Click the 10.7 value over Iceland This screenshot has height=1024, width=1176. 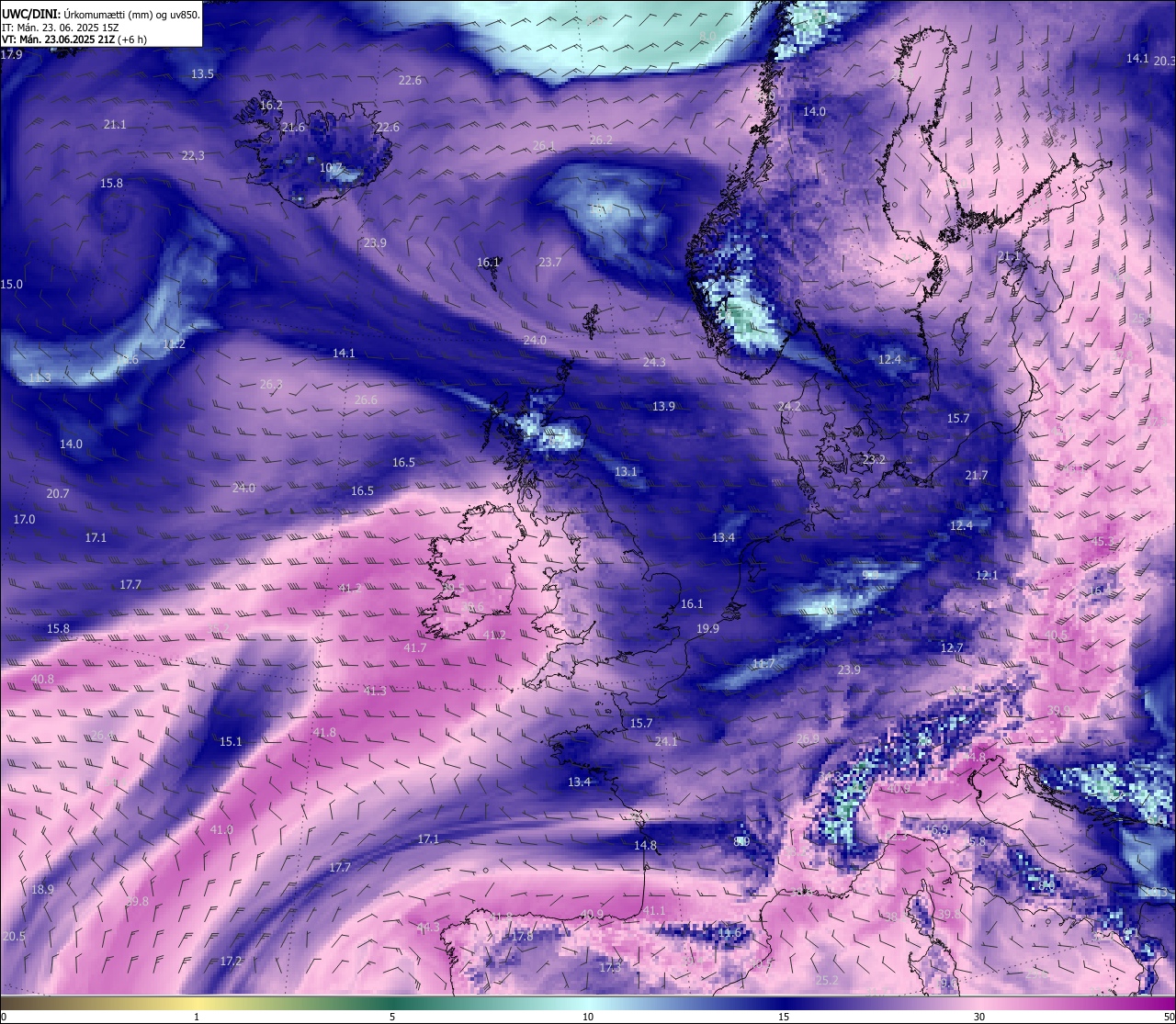(x=331, y=168)
